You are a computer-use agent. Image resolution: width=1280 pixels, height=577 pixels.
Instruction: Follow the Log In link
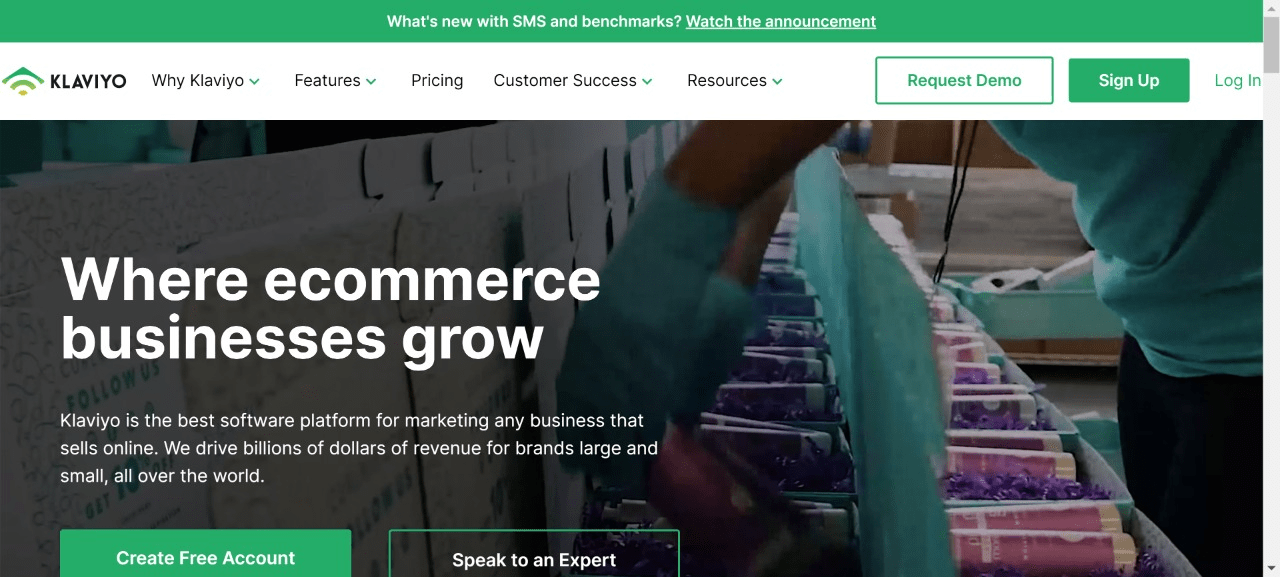click(x=1237, y=81)
